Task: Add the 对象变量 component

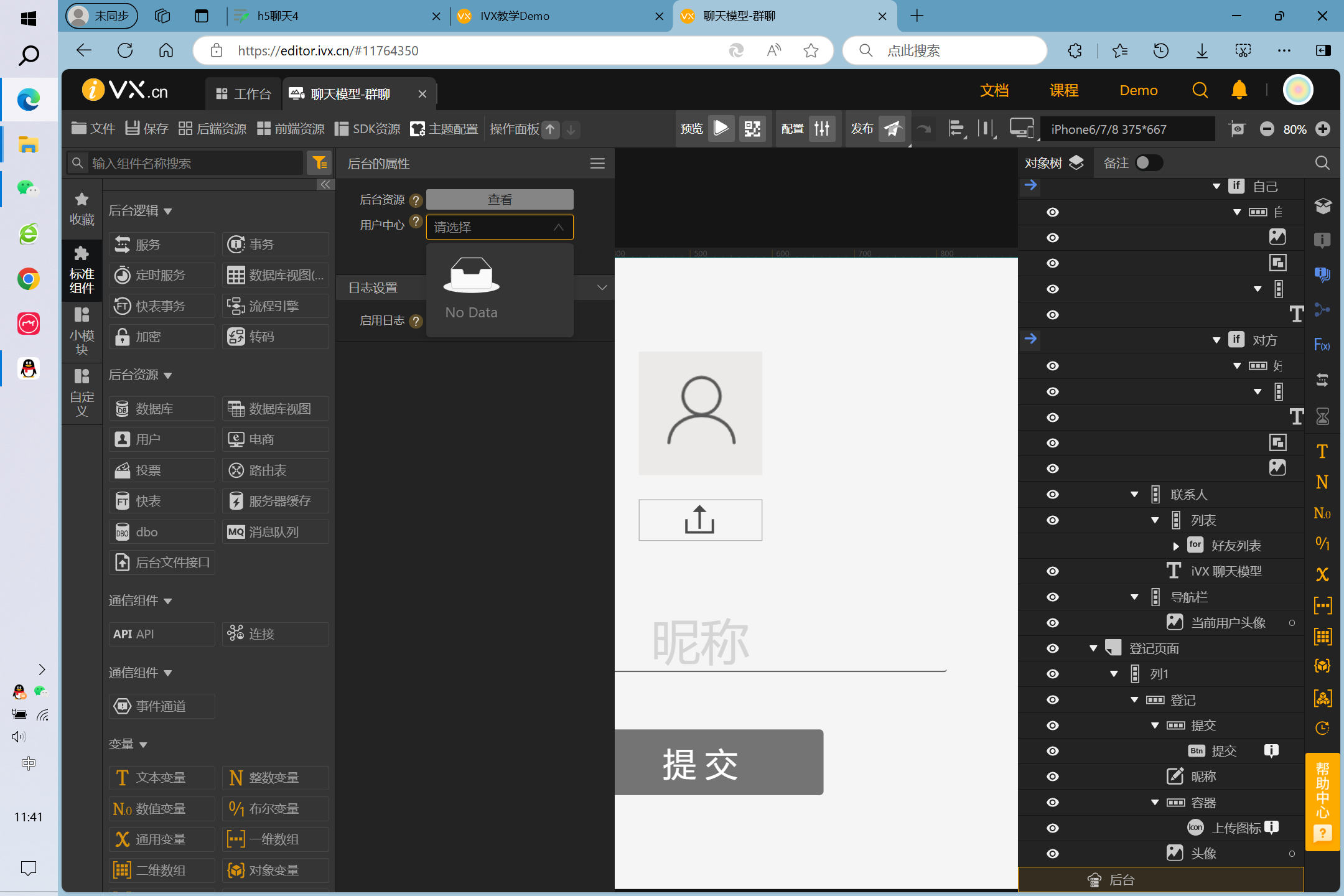Action: point(276,870)
